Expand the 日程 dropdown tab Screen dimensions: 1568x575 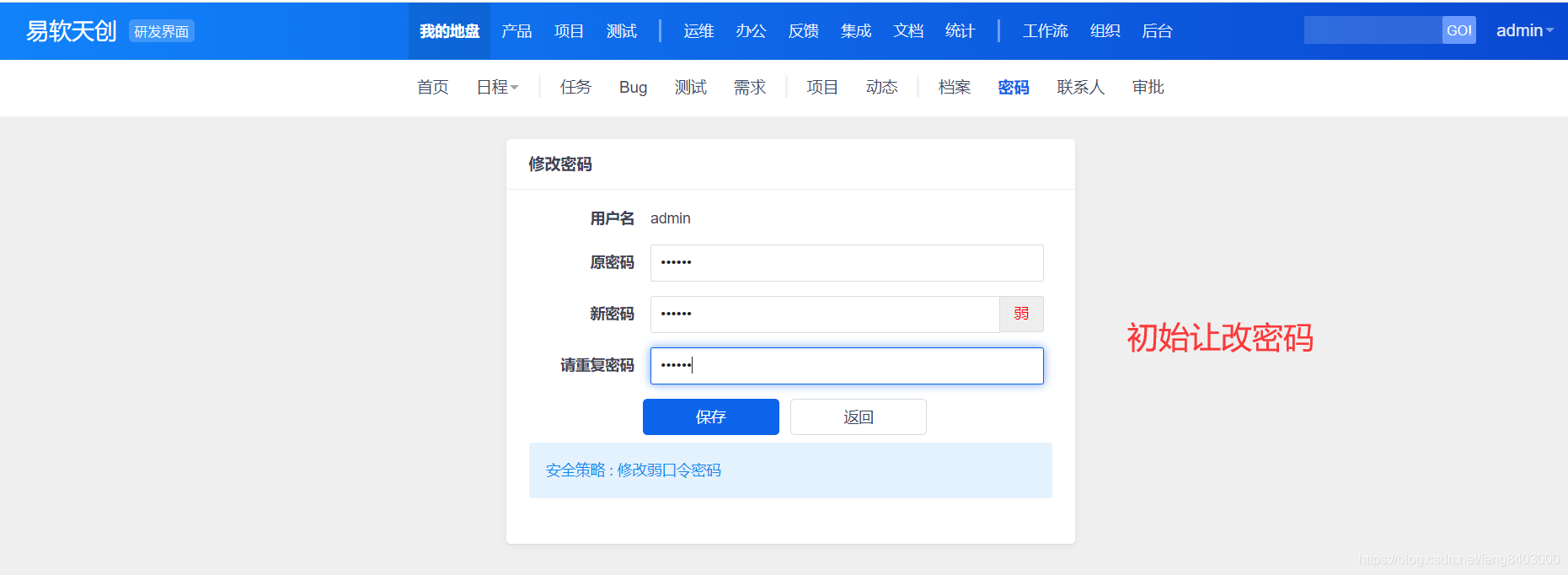click(497, 88)
